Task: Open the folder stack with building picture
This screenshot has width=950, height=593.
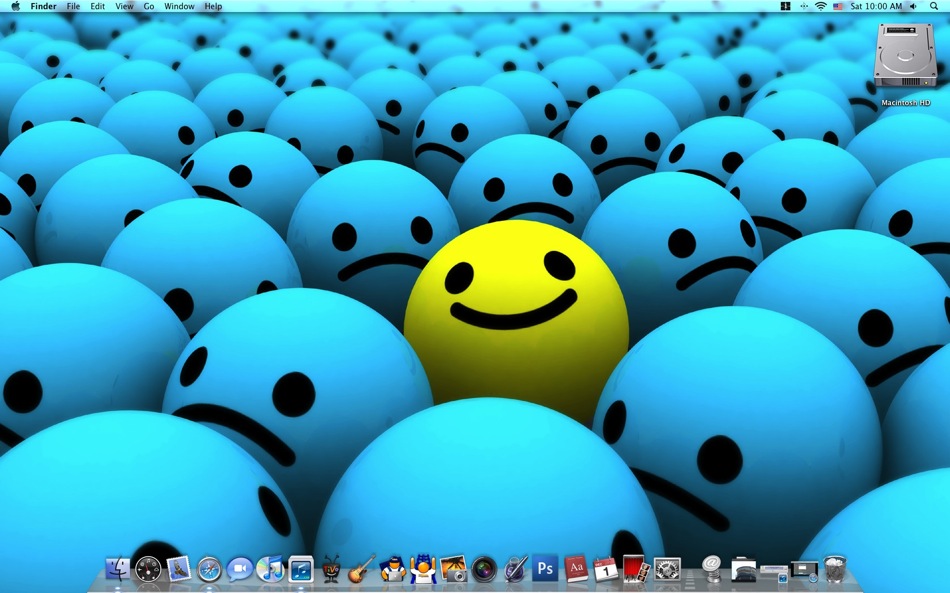Action: click(743, 569)
